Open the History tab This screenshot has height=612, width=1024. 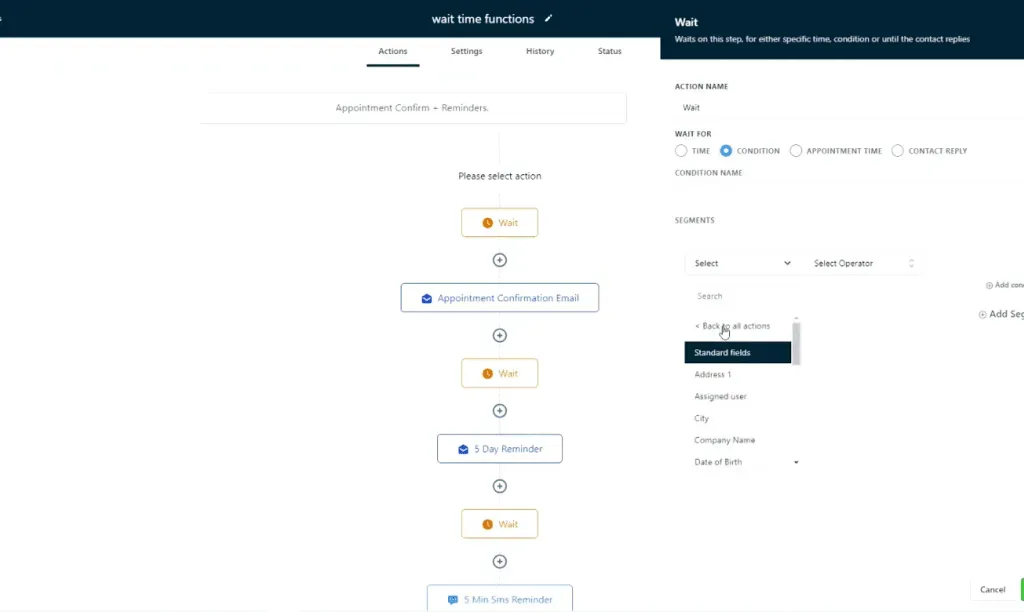[540, 51]
